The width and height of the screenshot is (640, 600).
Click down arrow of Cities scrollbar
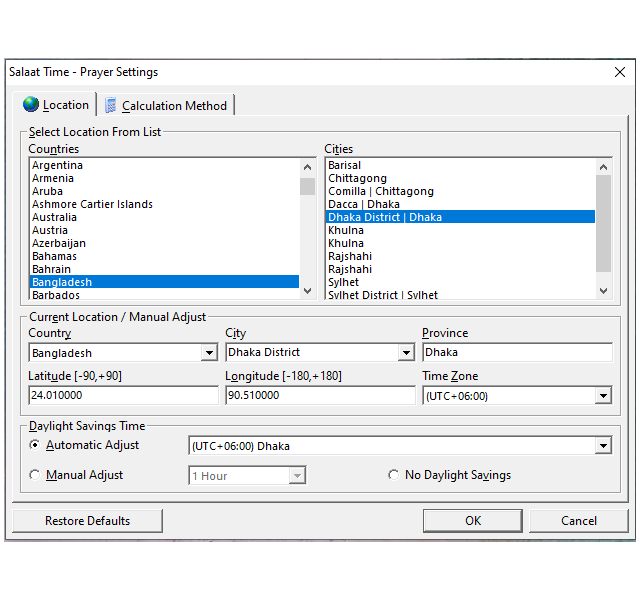(x=603, y=291)
